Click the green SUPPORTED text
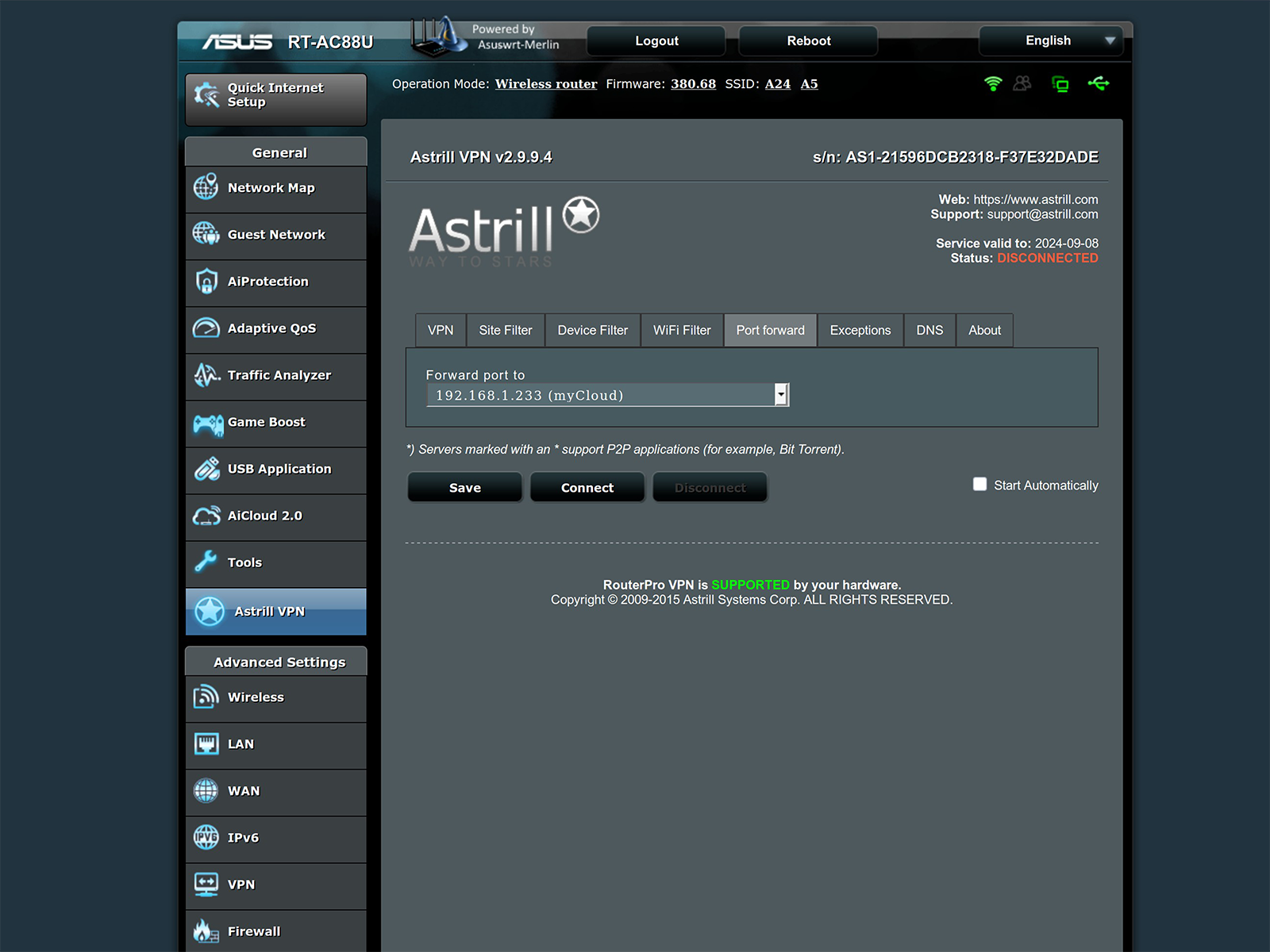Image resolution: width=1270 pixels, height=952 pixels. pos(750,585)
